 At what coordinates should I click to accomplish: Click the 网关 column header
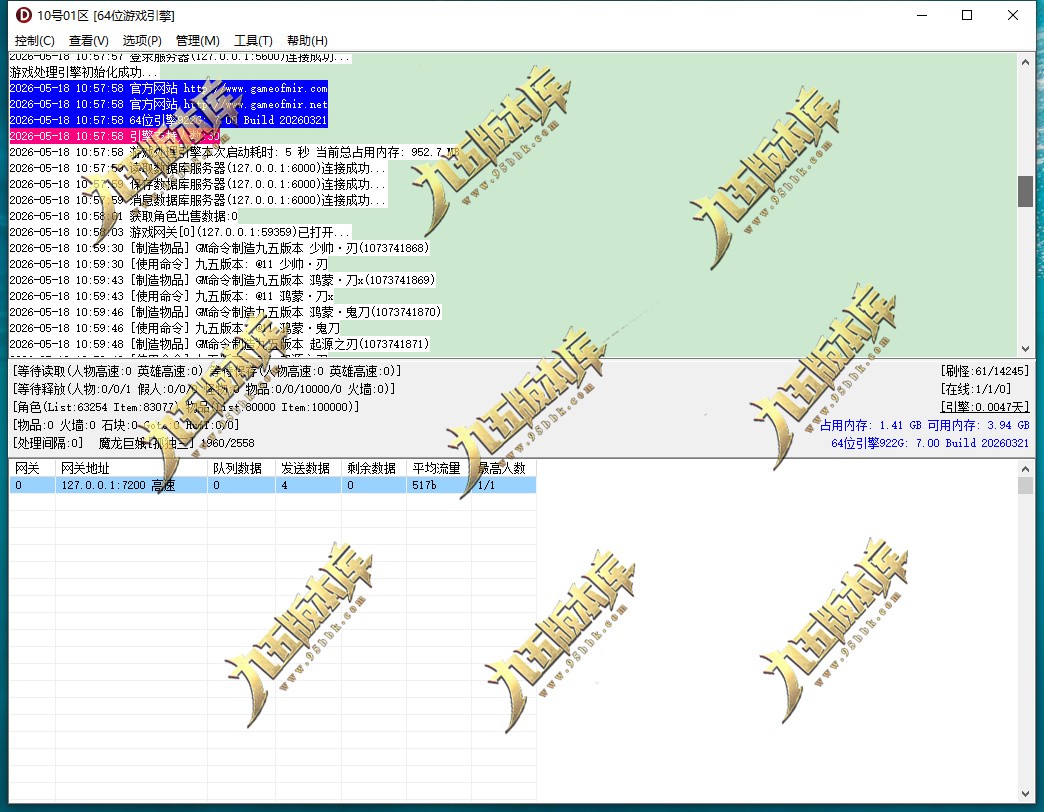coord(32,469)
